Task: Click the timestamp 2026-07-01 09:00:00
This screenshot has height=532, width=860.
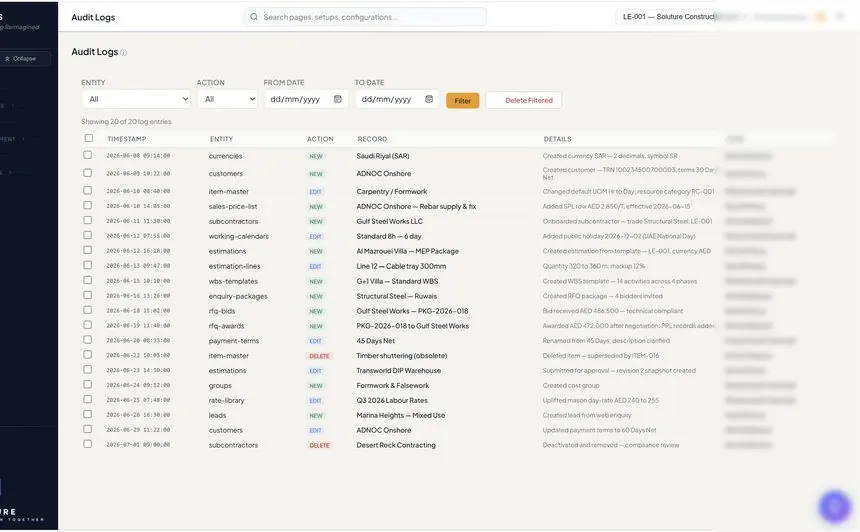Action: (x=138, y=445)
